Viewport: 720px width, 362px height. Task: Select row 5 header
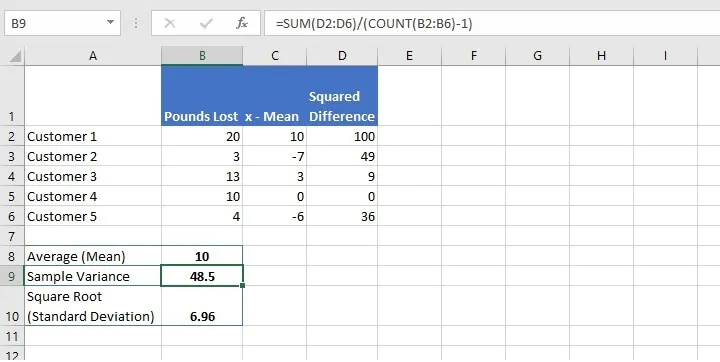12,196
